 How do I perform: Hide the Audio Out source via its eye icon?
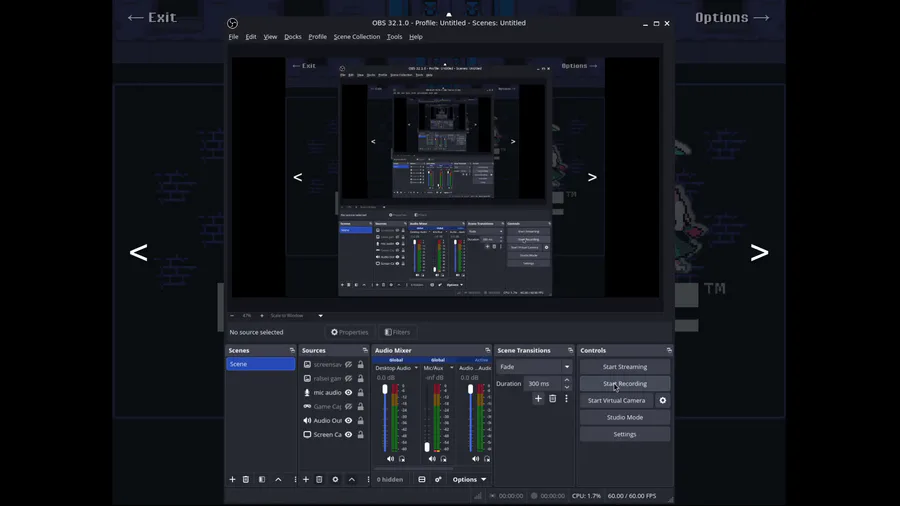(348, 421)
